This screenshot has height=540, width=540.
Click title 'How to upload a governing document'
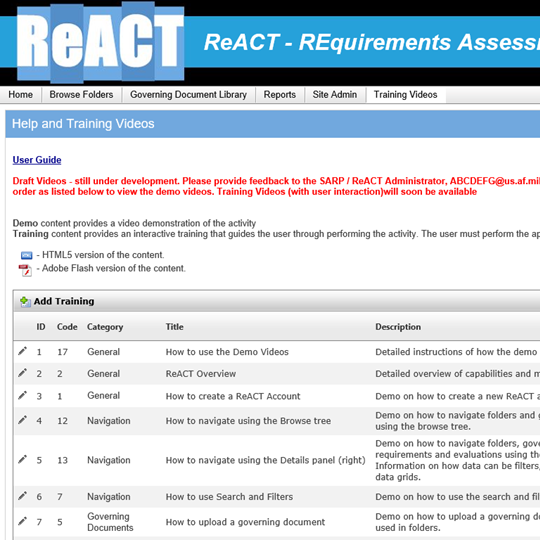245,522
